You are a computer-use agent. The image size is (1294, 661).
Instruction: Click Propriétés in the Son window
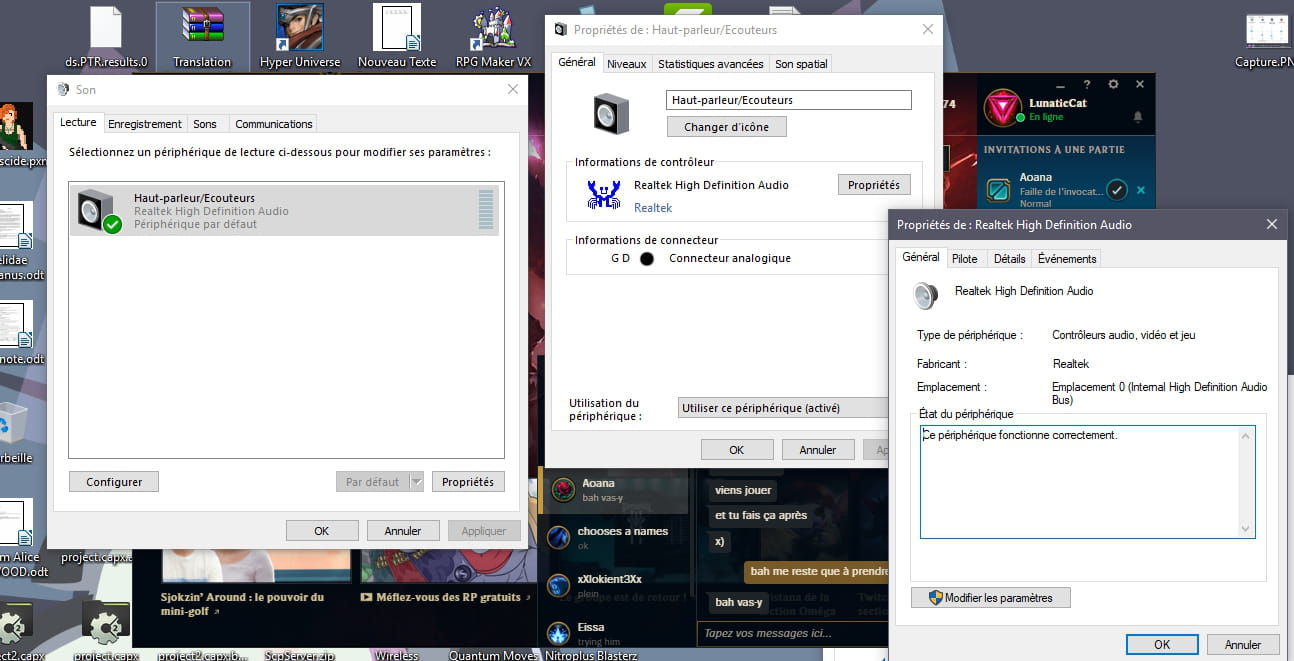tap(468, 482)
